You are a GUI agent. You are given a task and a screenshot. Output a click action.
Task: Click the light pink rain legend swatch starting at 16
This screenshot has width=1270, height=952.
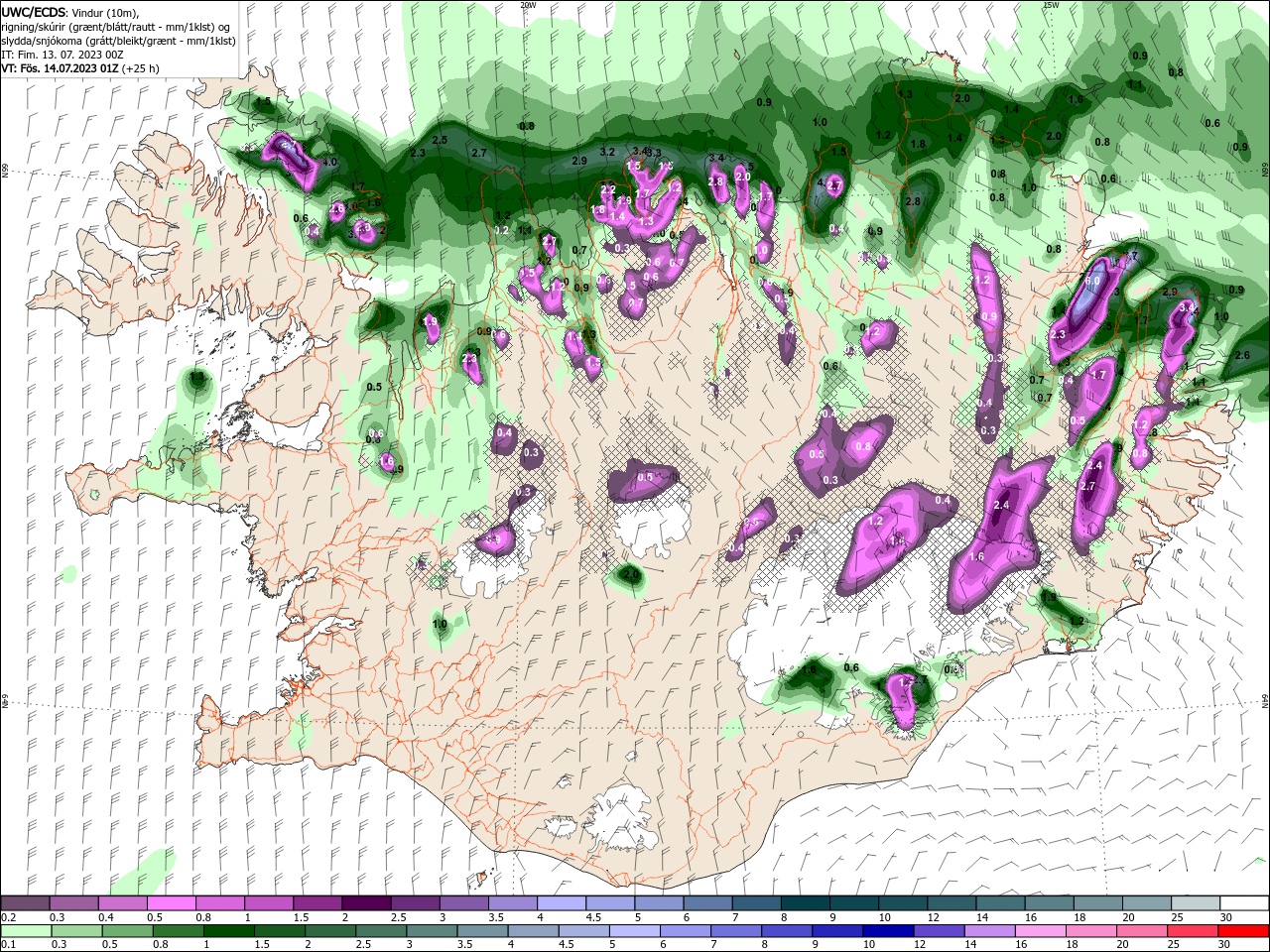point(1040,931)
